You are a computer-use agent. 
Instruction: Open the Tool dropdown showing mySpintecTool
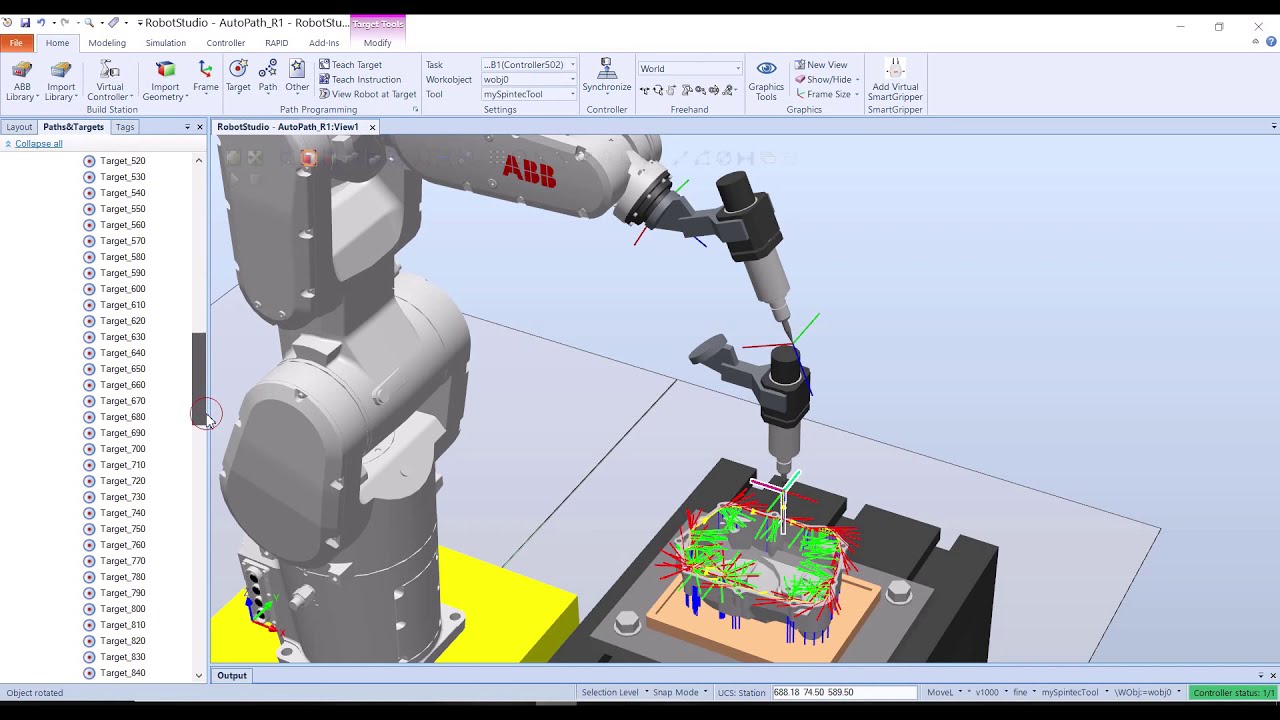pos(529,94)
